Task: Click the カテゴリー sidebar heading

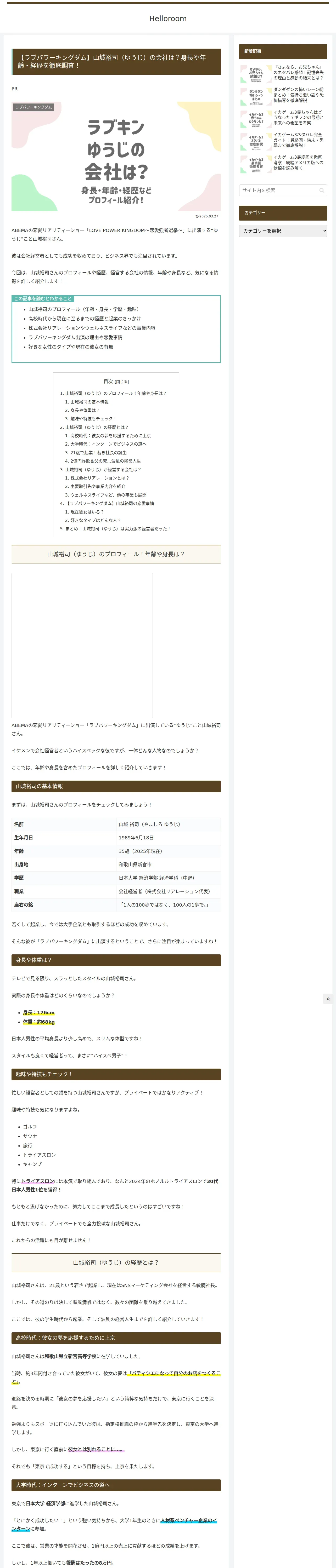Action: tap(283, 212)
